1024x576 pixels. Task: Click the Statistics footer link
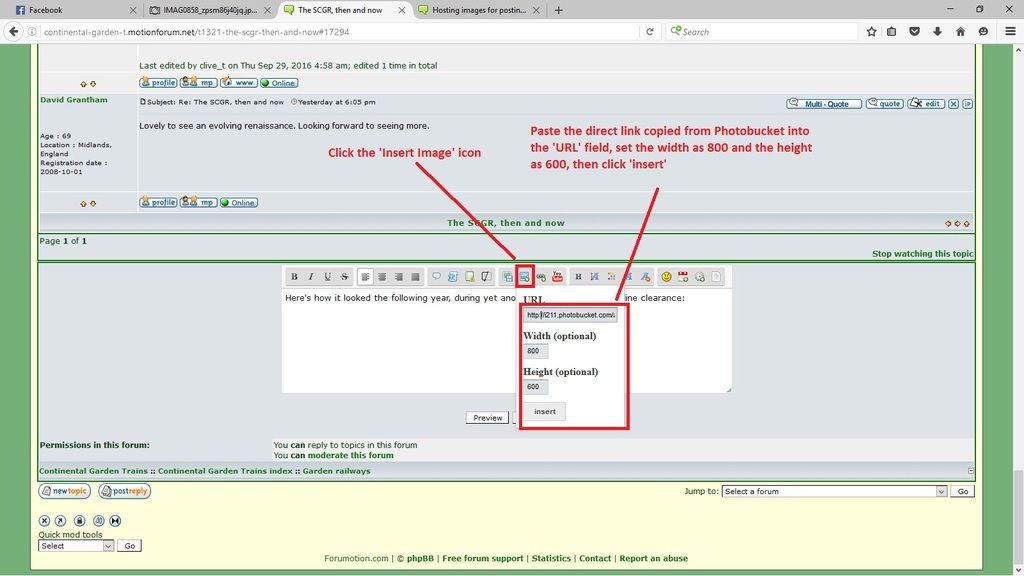[x=551, y=558]
